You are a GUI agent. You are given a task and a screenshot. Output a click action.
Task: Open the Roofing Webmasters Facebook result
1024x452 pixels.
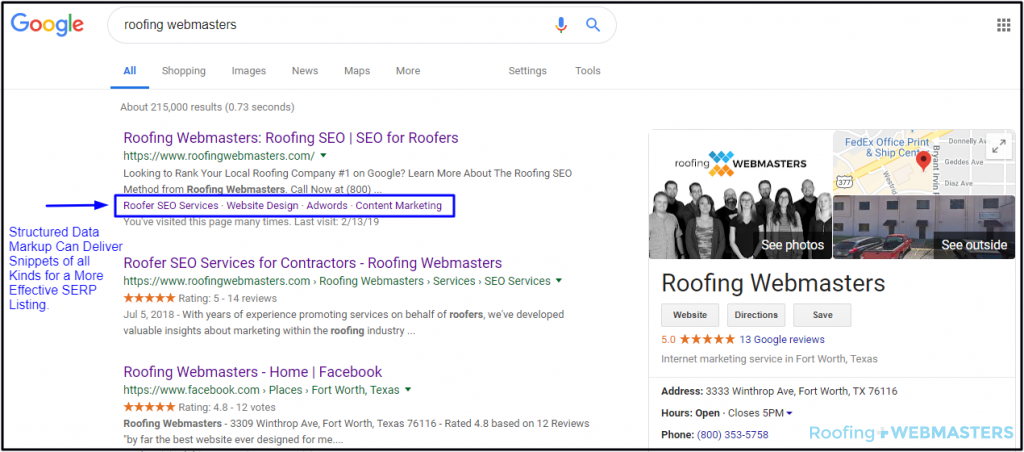[x=253, y=372]
